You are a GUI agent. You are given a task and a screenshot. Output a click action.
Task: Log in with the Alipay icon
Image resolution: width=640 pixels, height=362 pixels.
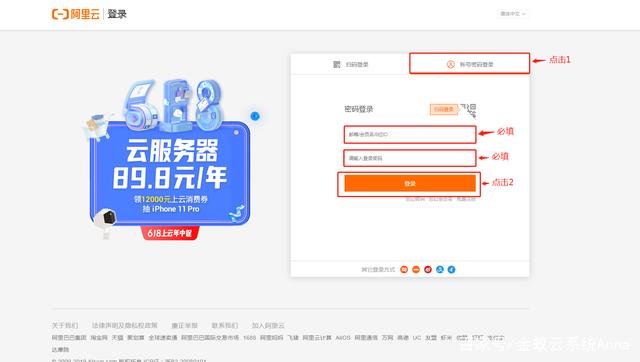point(440,269)
